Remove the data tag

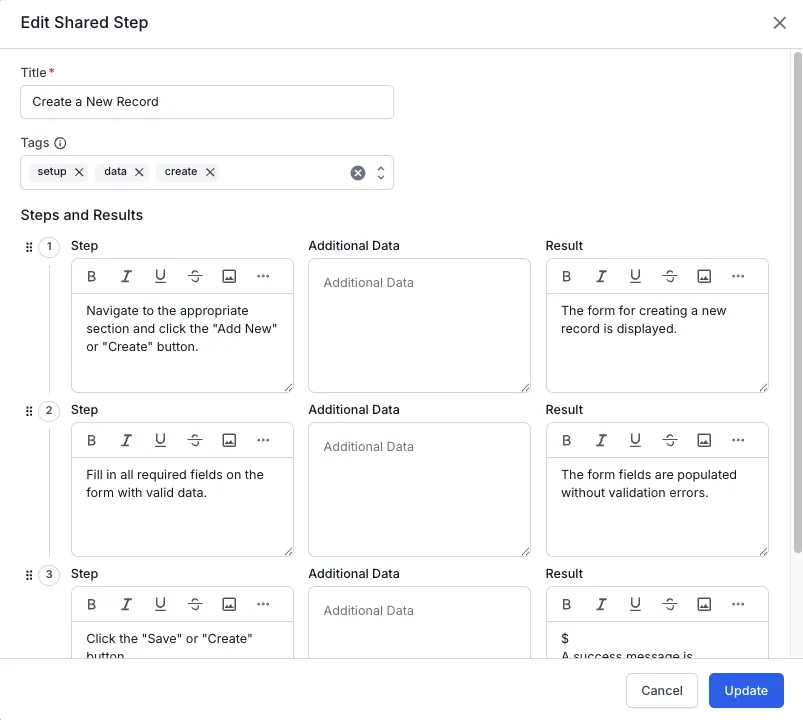[x=139, y=171]
